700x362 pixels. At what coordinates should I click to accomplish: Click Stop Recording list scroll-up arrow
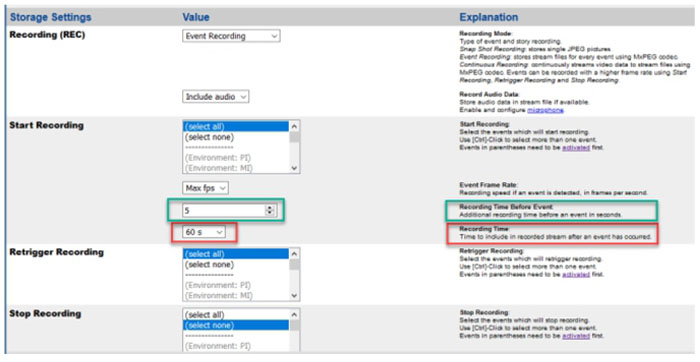coord(294,315)
